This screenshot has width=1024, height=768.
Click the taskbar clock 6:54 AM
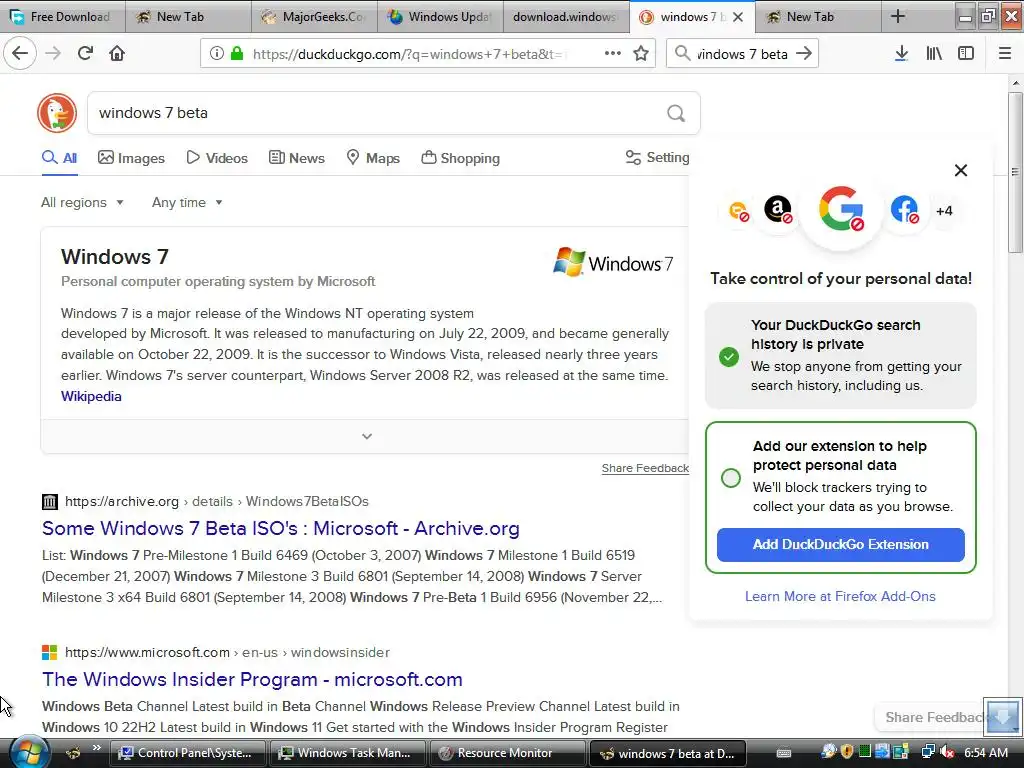986,753
